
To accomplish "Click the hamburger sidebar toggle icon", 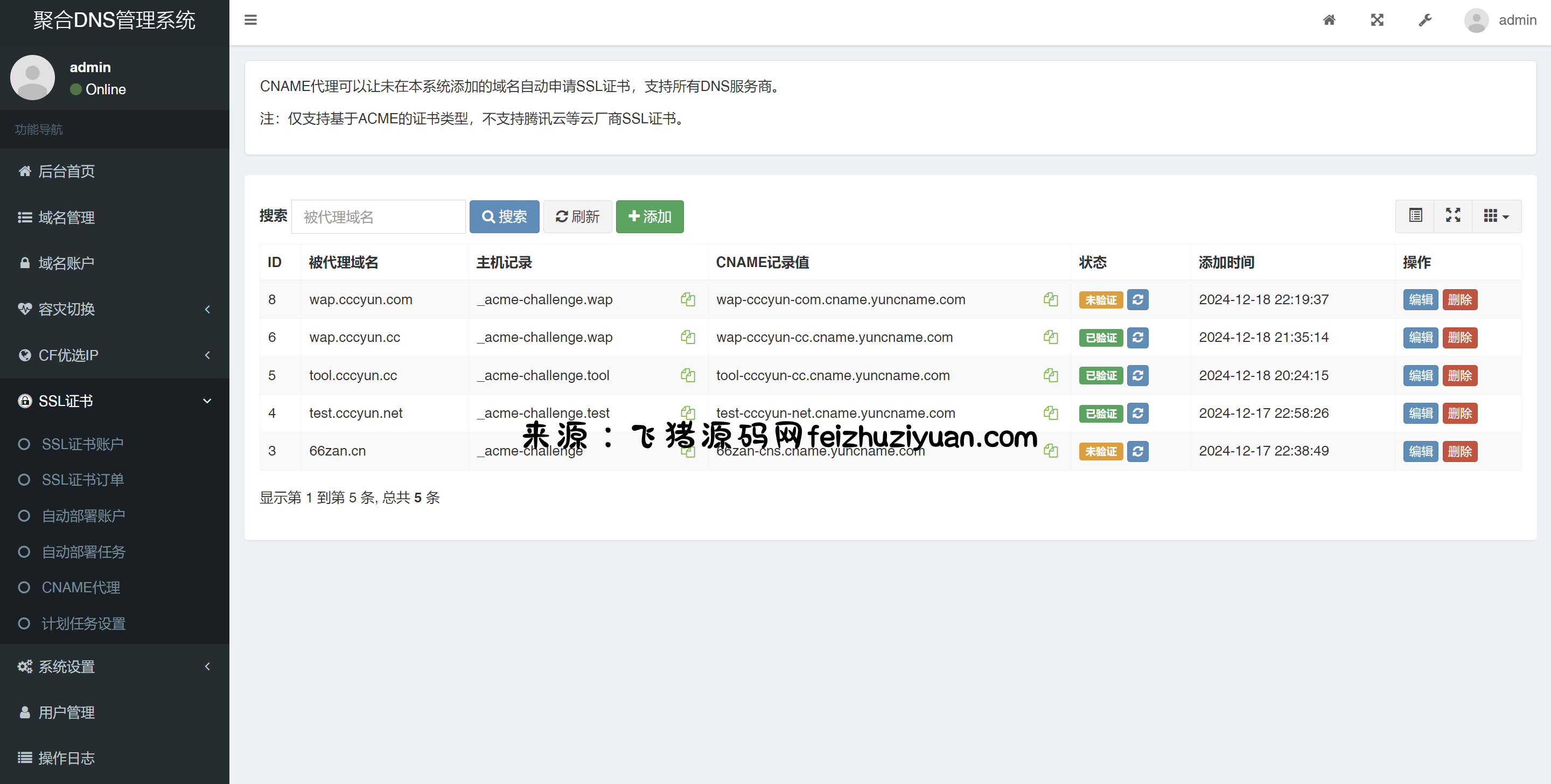I will coord(250,20).
